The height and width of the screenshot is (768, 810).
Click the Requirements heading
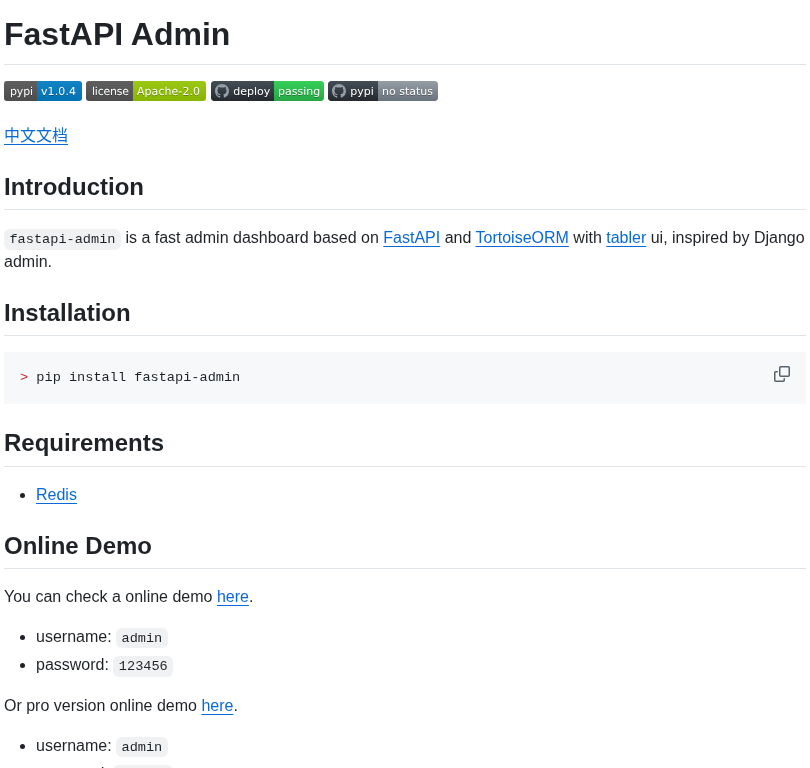tap(84, 443)
